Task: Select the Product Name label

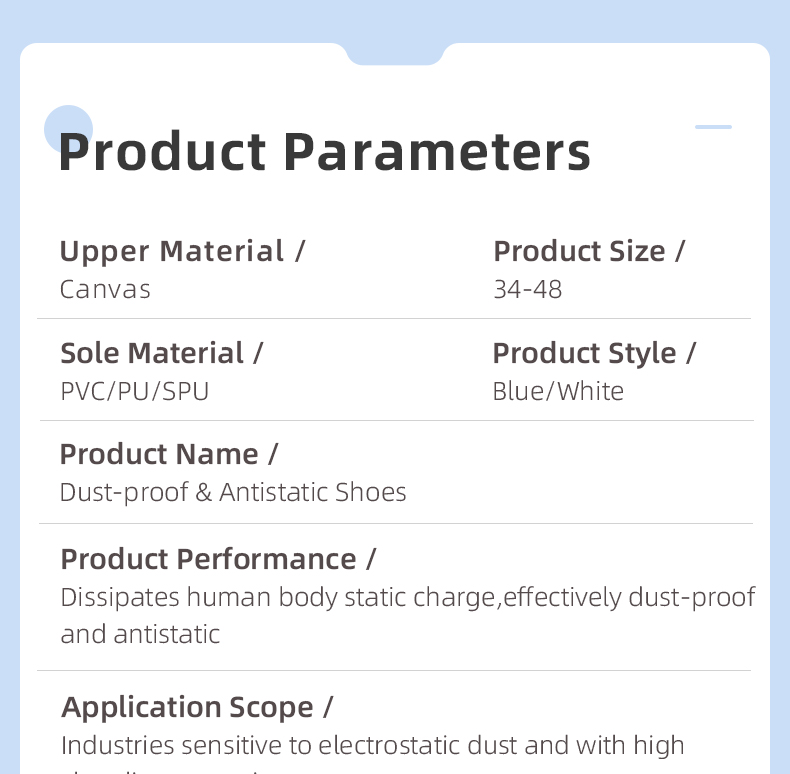Action: (x=169, y=455)
